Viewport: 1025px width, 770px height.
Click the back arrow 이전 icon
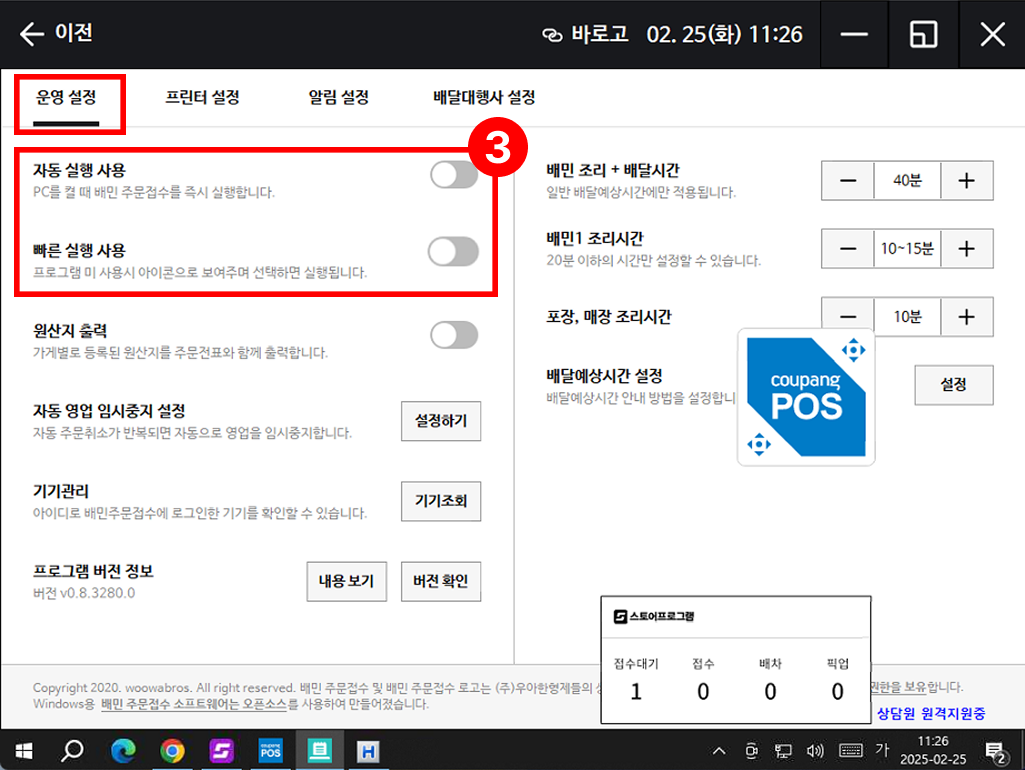(32, 34)
